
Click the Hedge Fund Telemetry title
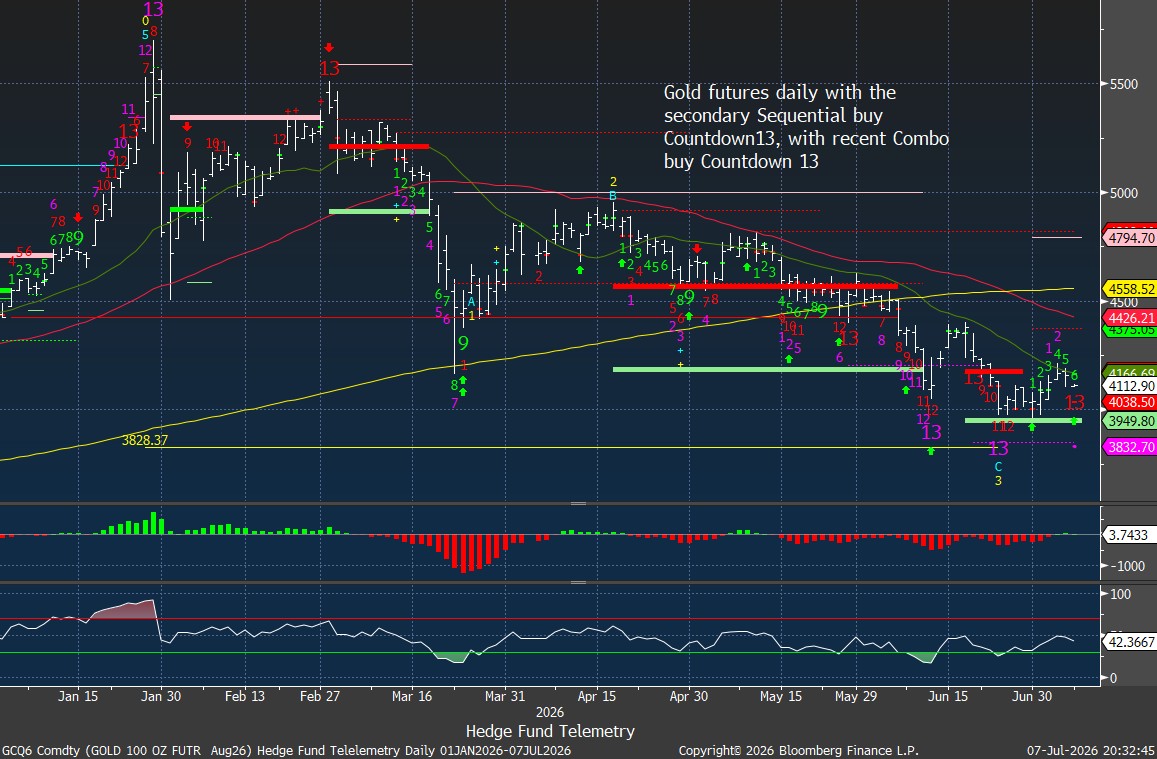[550, 731]
